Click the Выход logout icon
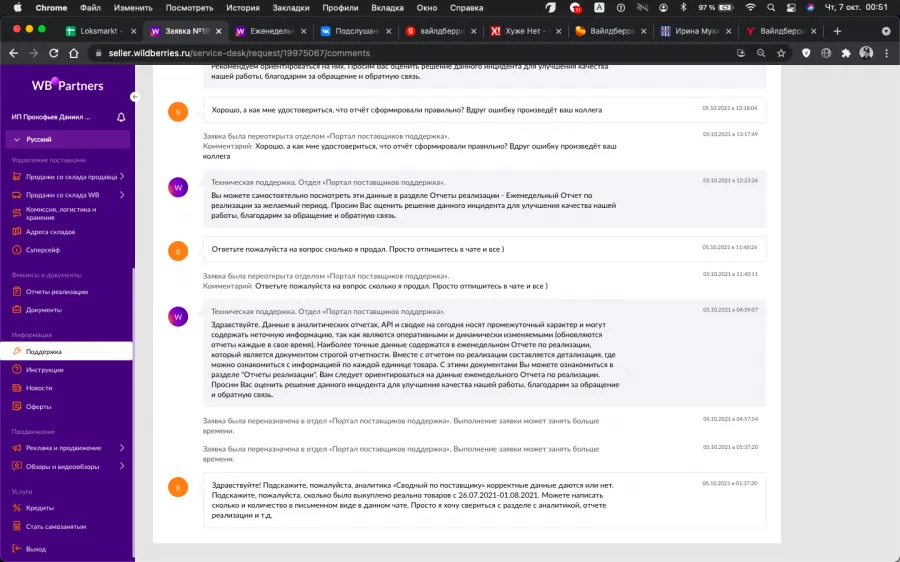This screenshot has width=900, height=562. (17, 549)
